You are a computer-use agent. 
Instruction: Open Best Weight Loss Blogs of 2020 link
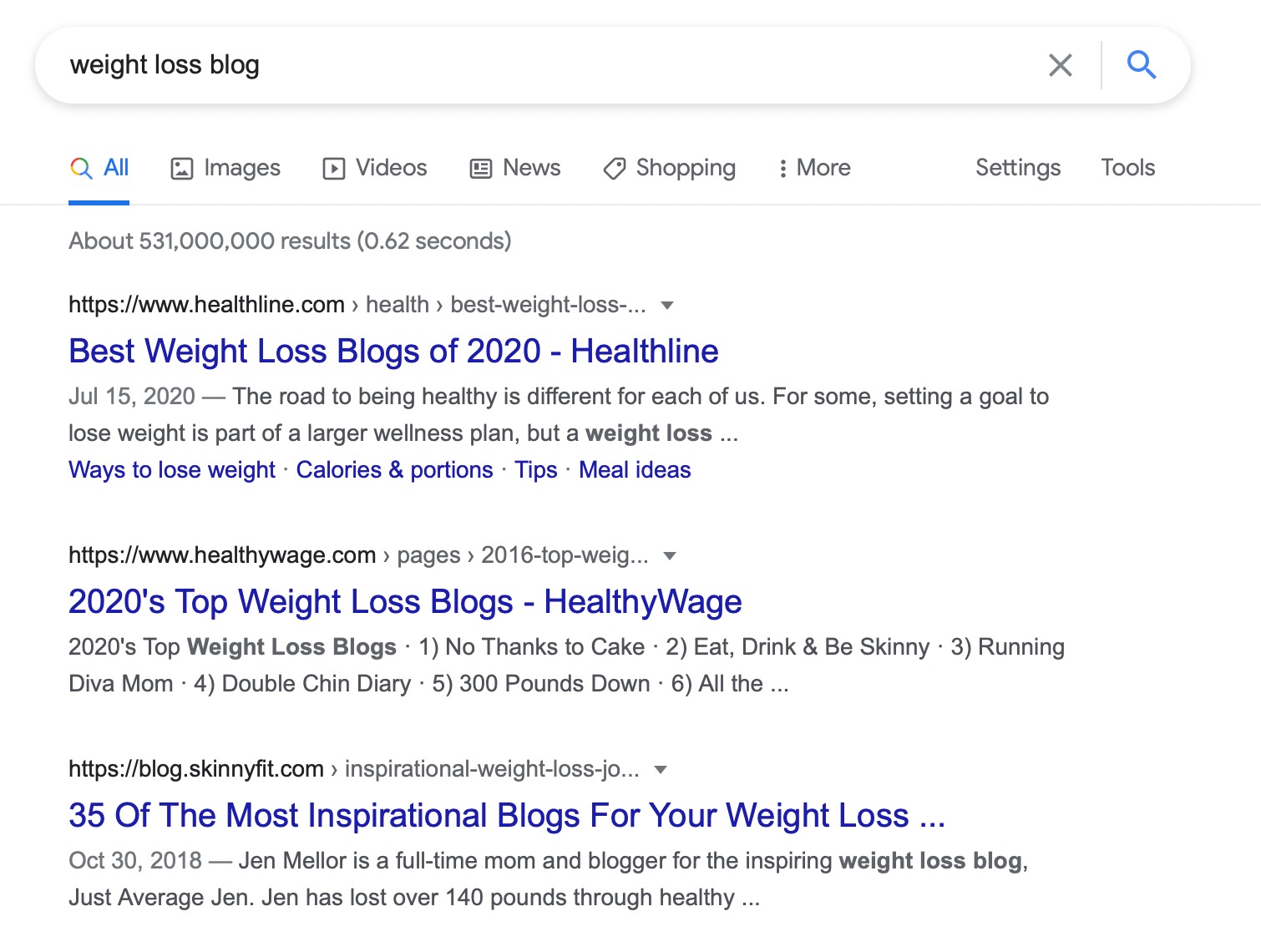[393, 352]
